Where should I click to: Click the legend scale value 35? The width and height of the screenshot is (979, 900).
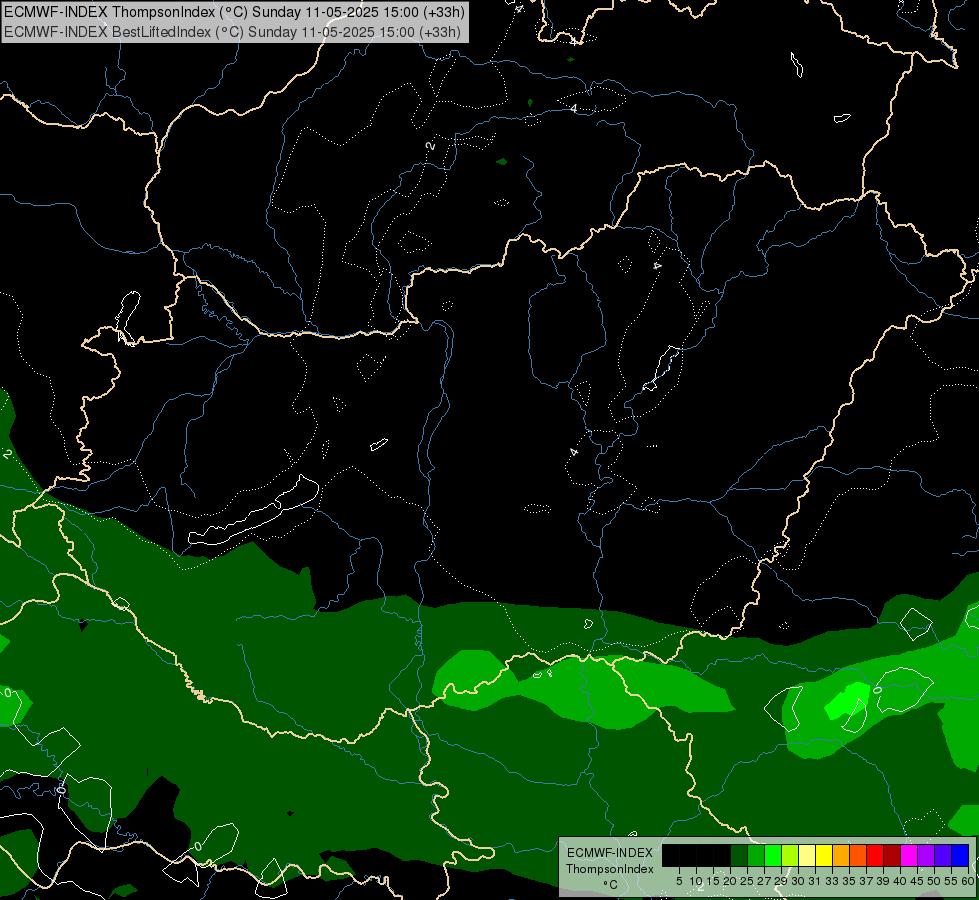click(849, 881)
